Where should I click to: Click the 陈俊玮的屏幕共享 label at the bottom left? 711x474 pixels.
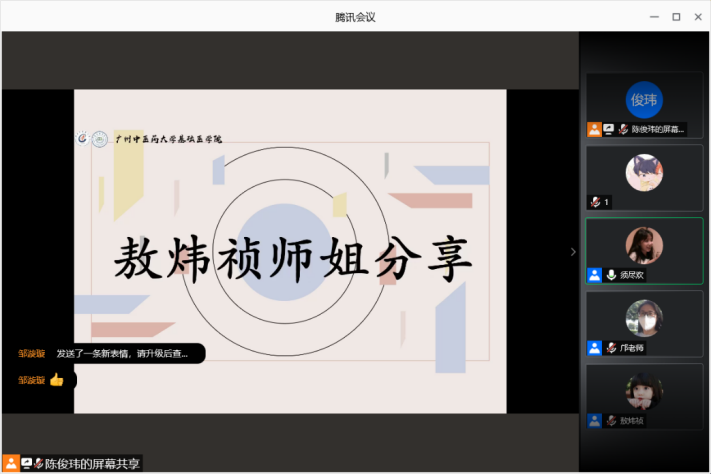[93, 463]
